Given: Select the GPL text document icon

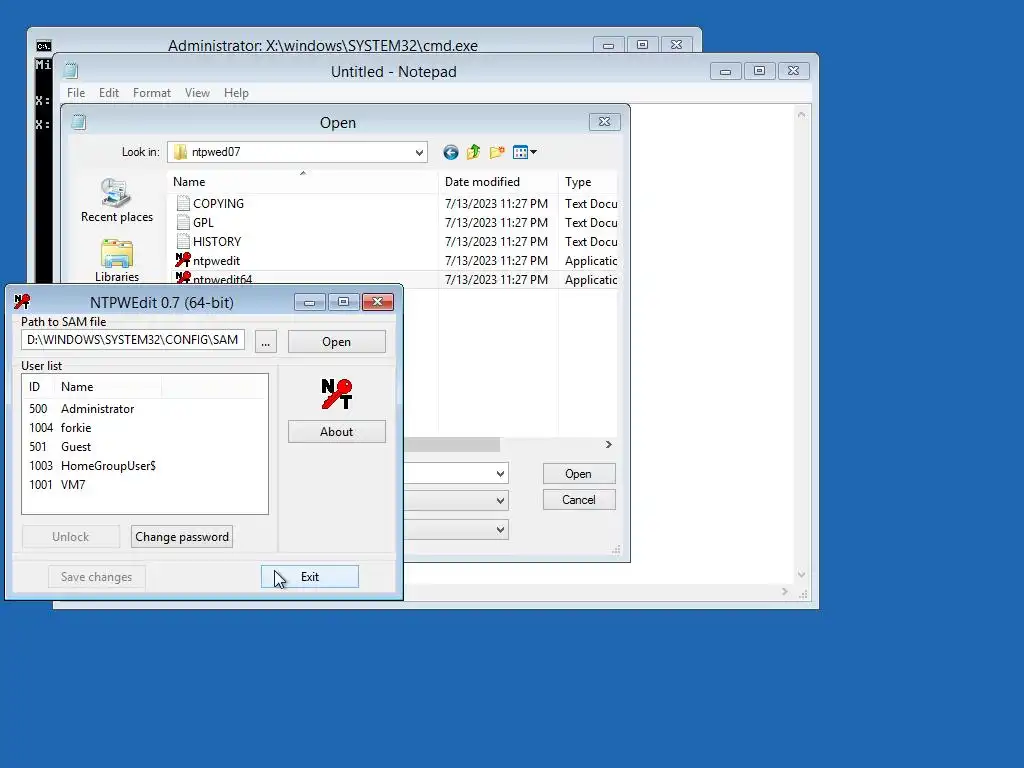Looking at the screenshot, I should point(184,223).
